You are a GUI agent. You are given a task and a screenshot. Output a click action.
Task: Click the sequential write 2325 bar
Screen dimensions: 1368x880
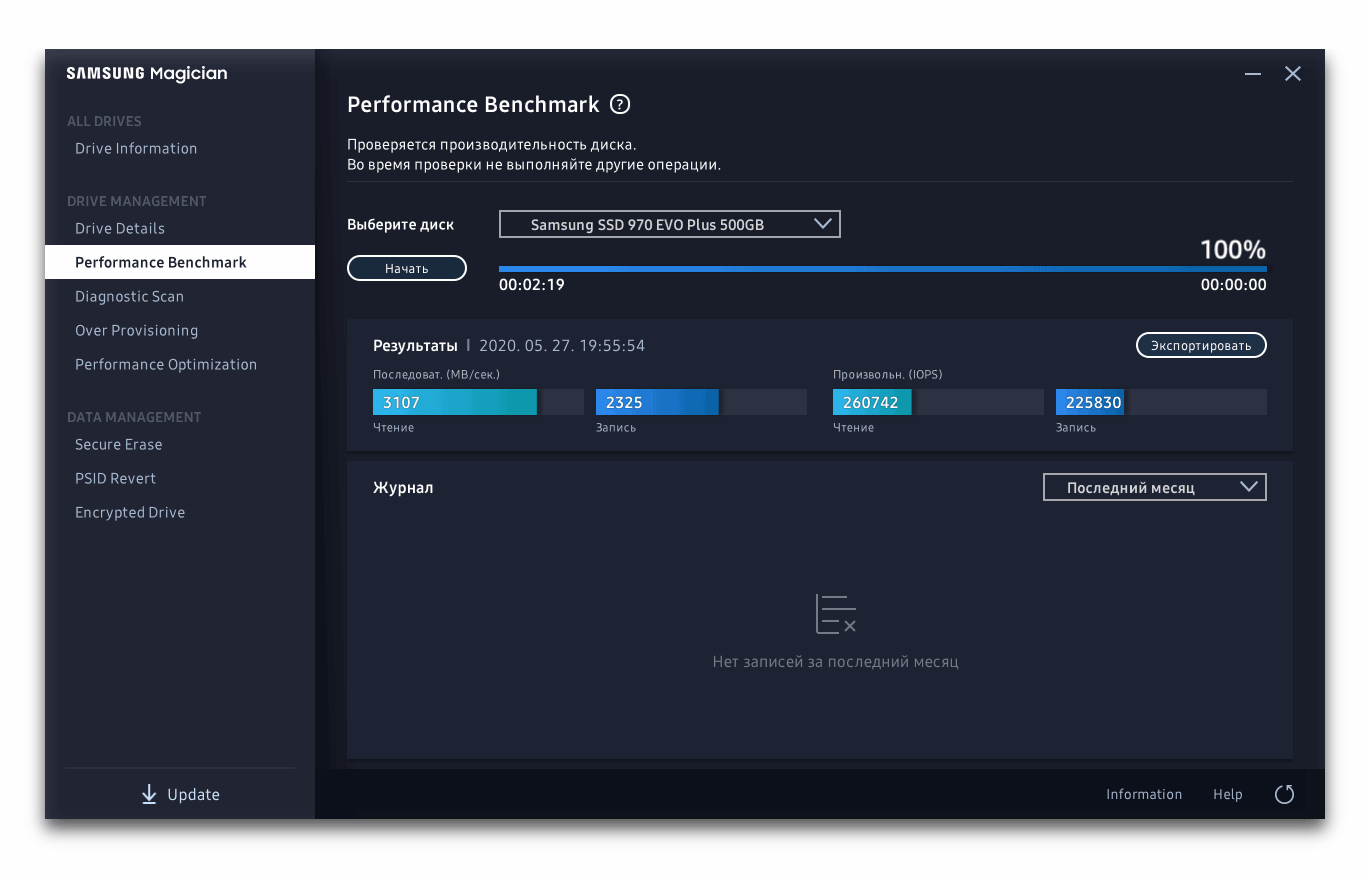click(701, 402)
